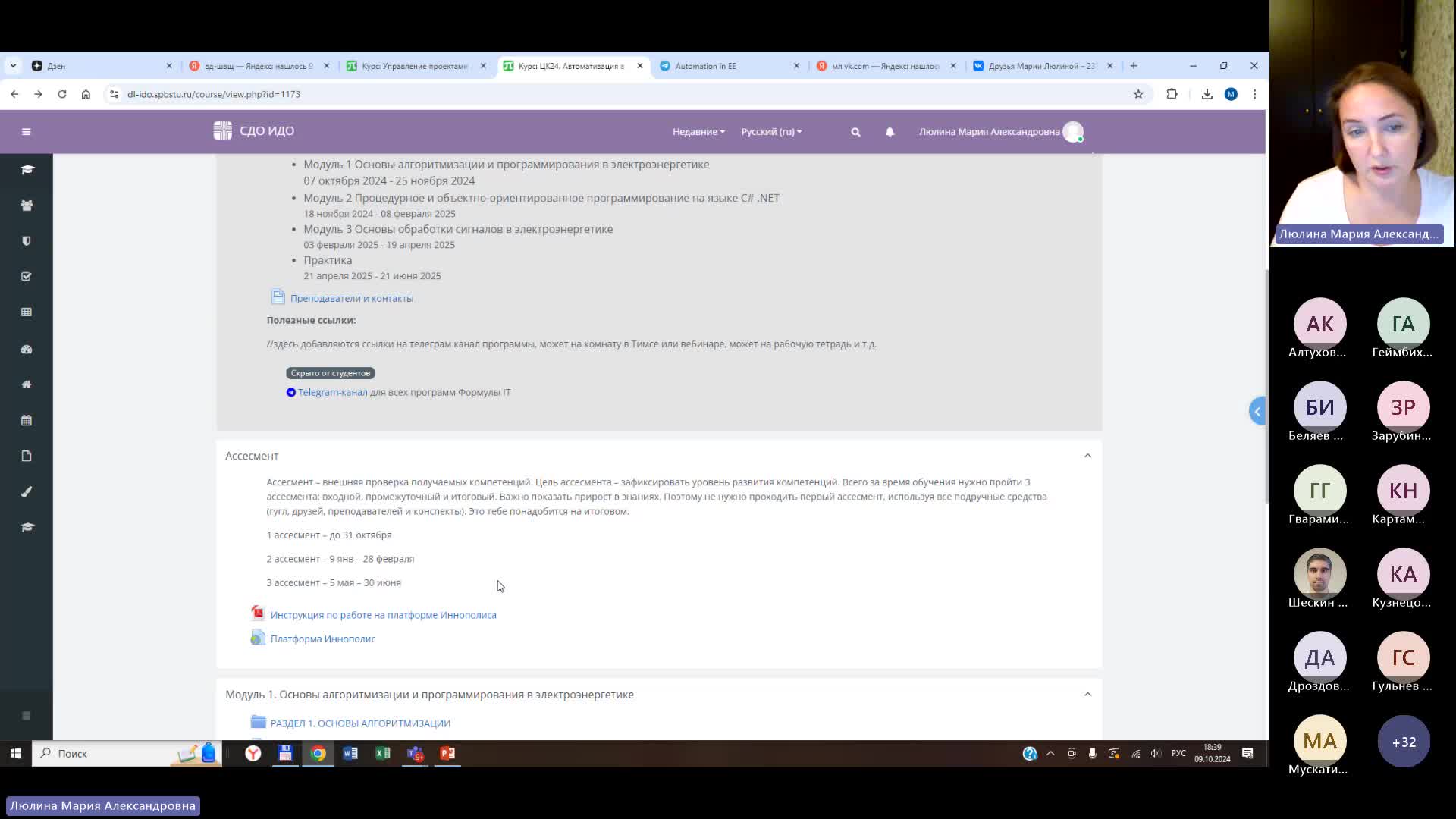Screen dimensions: 1456x819
Task: Switch to Курс: Управление проектами tab
Action: (x=416, y=66)
